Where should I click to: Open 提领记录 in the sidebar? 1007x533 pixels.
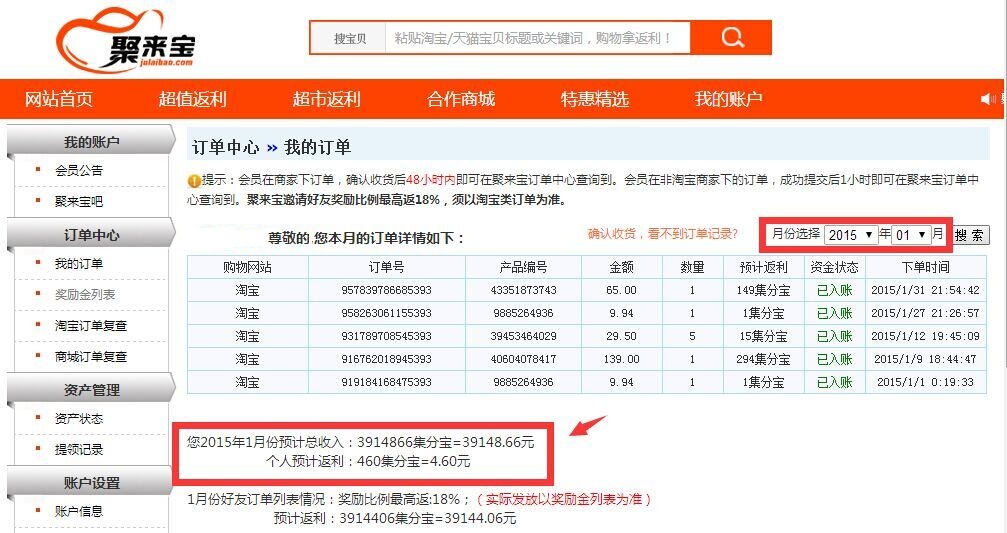[79, 450]
